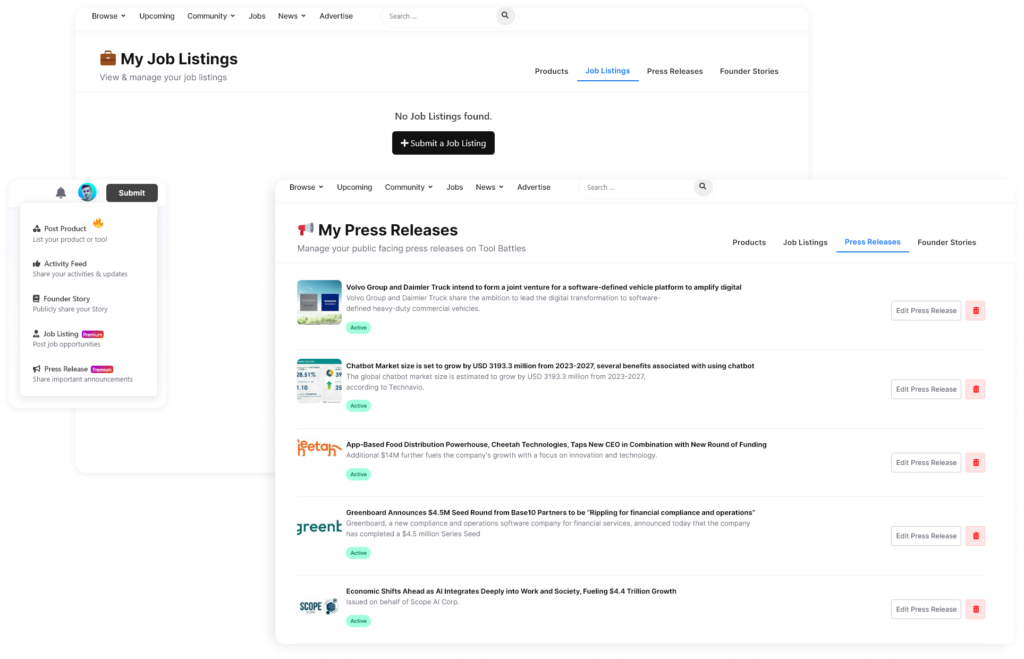1024x659 pixels.
Task: Open Upcoming in Job Listings window navigation
Action: point(157,16)
